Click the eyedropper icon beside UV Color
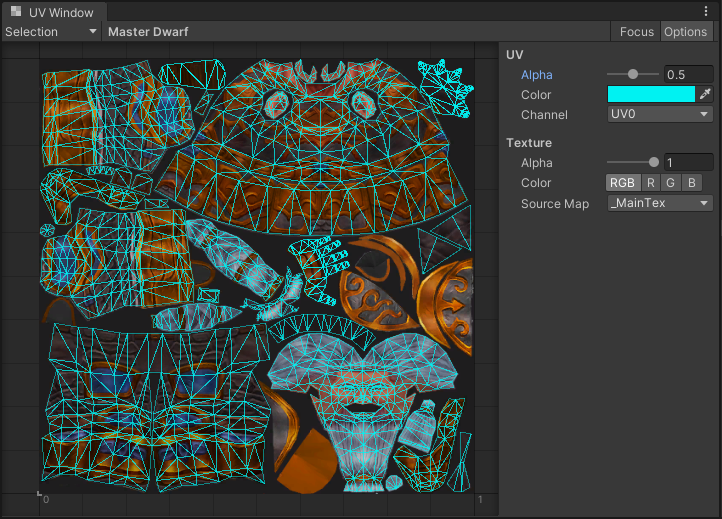722x519 pixels. tap(705, 94)
